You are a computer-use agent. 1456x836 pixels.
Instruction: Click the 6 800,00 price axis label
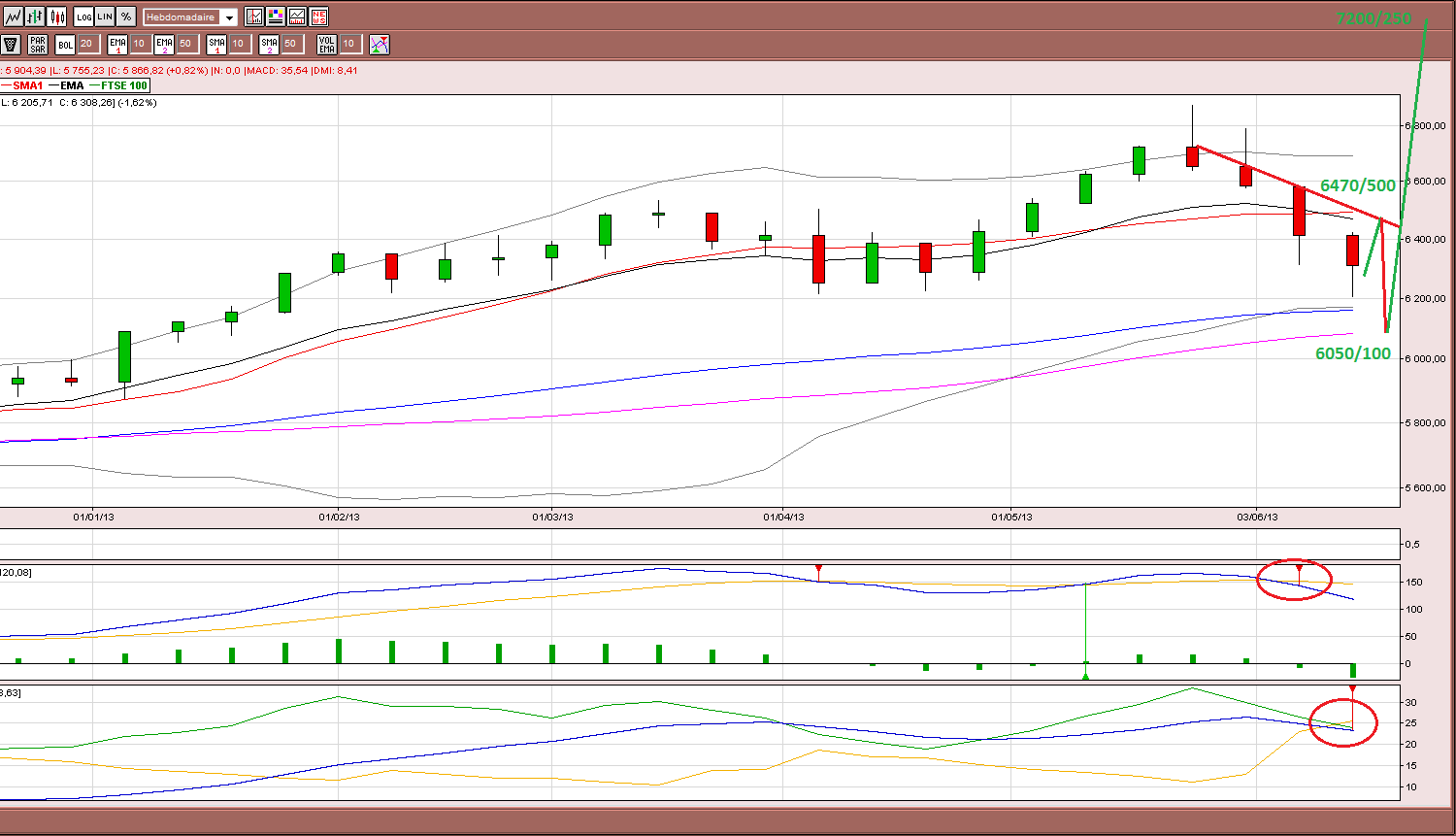click(x=1426, y=126)
